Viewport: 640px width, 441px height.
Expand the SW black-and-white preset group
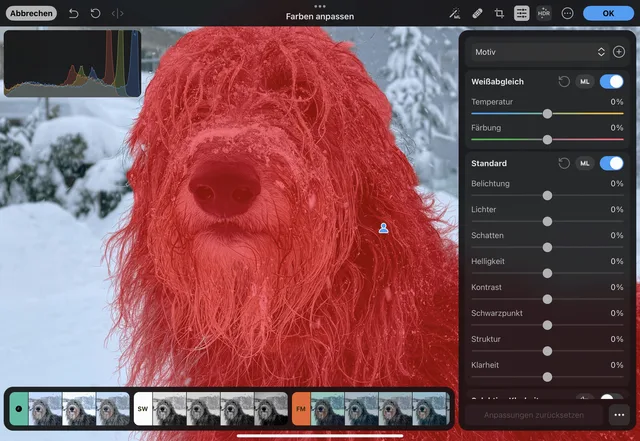[x=143, y=409]
